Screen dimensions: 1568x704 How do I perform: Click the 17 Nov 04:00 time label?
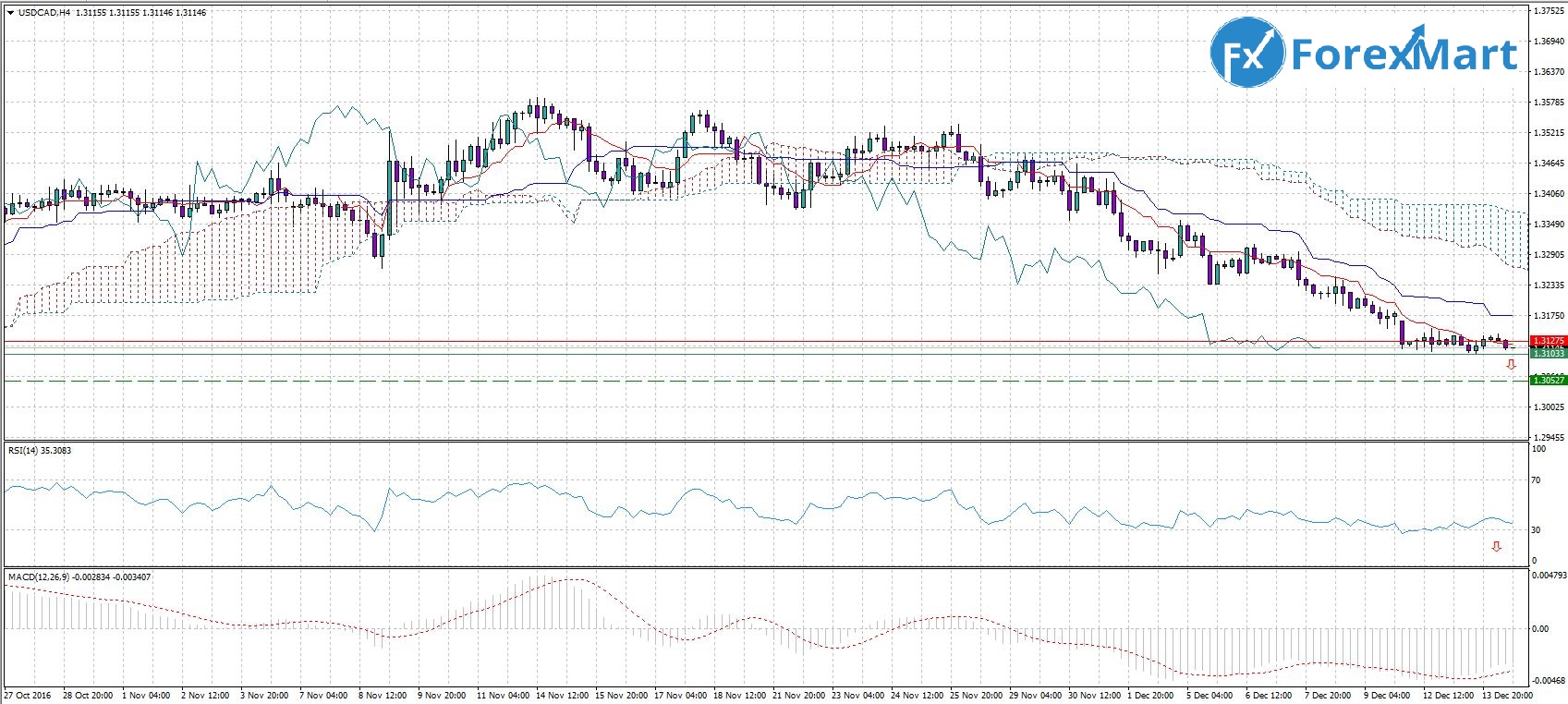[681, 696]
